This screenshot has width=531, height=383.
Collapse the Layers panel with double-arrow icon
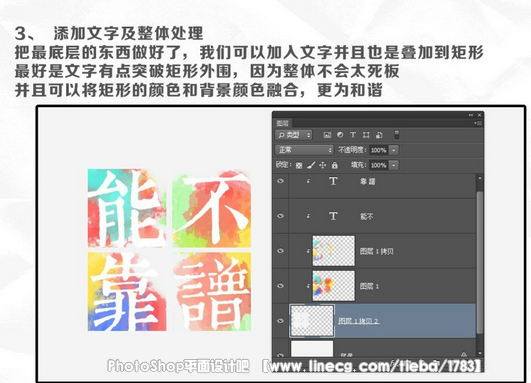click(x=471, y=115)
